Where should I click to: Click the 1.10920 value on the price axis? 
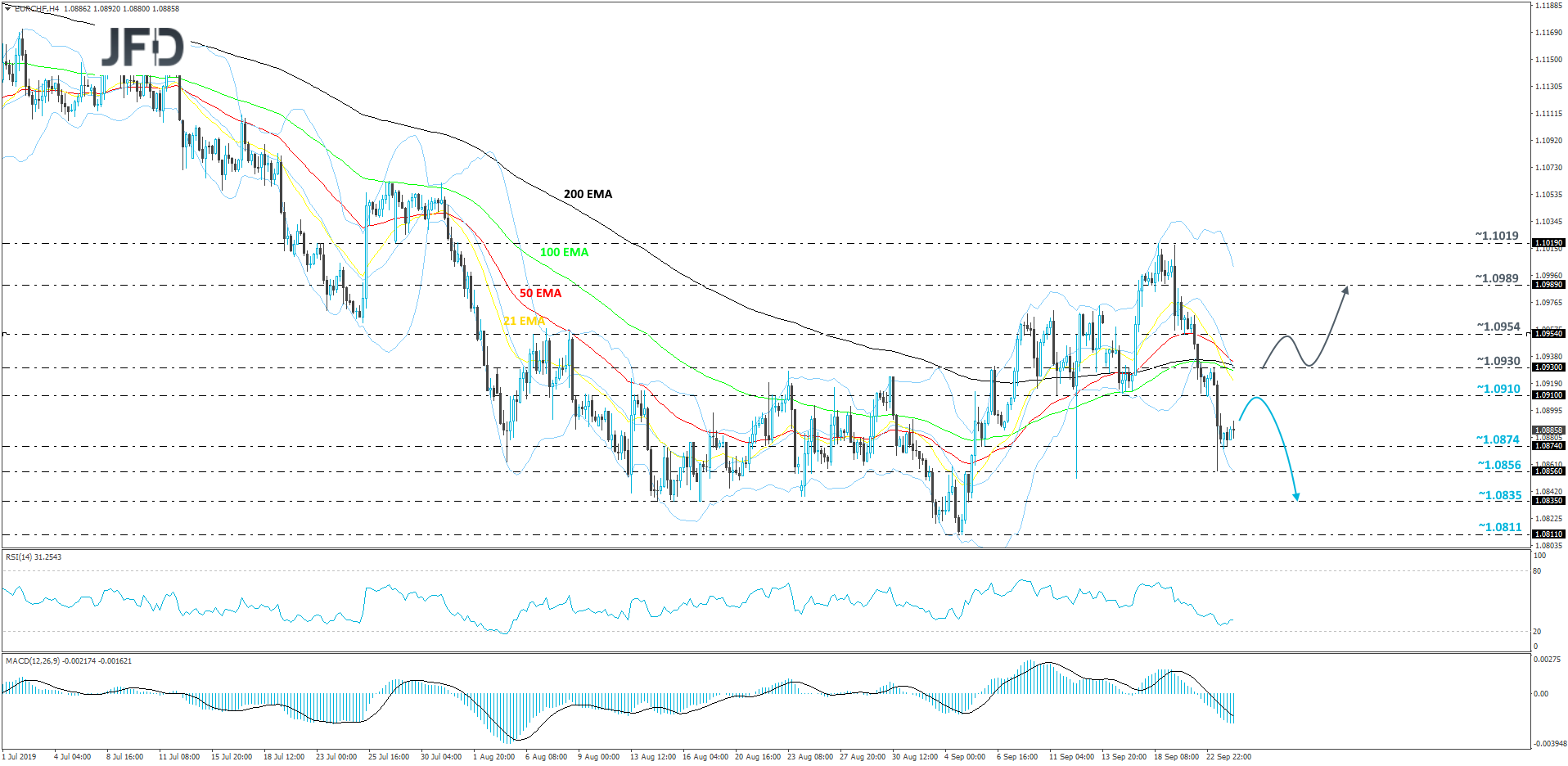click(x=1548, y=141)
